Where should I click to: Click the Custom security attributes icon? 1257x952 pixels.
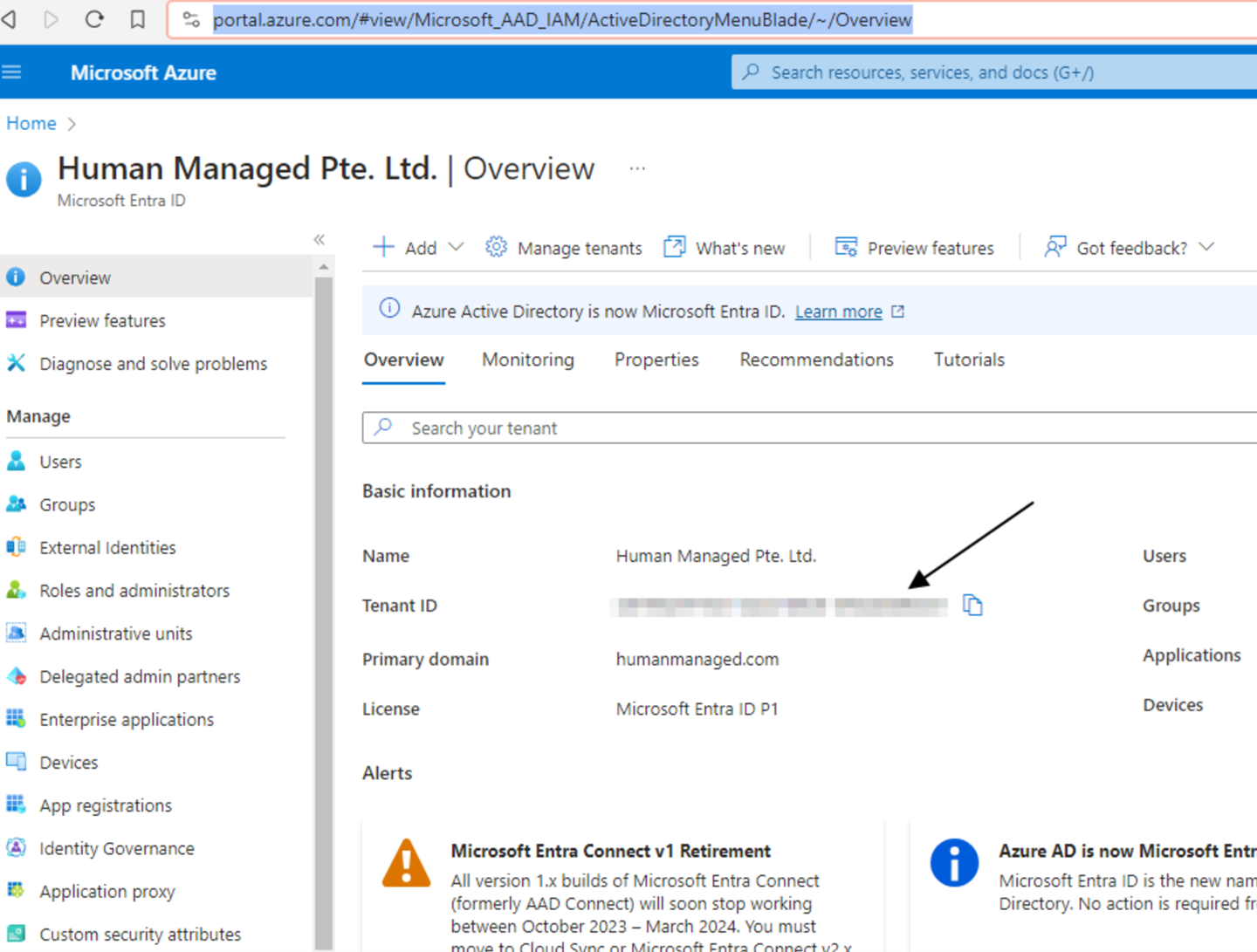tap(16, 934)
